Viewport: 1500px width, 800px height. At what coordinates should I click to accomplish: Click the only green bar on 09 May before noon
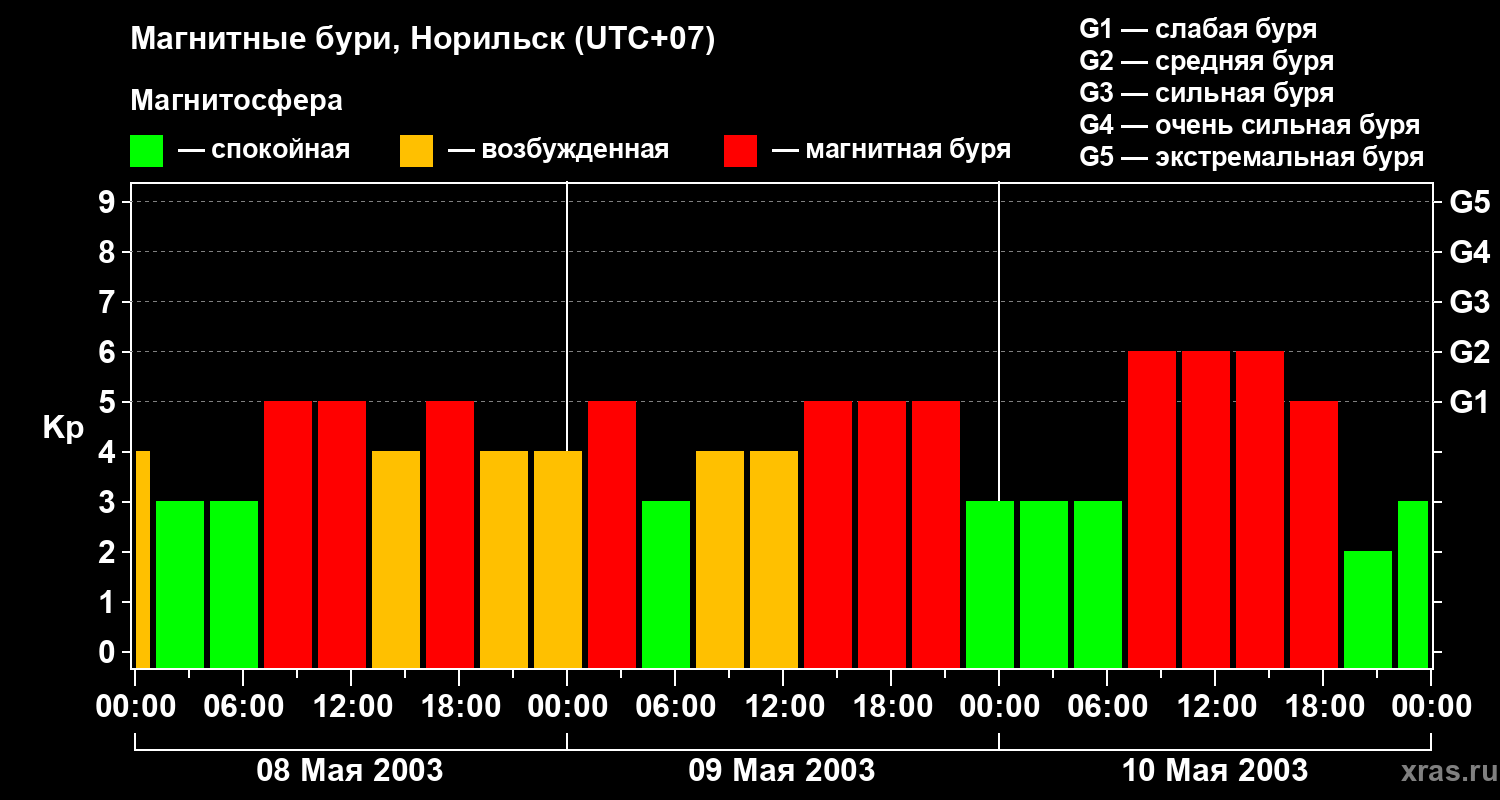(x=666, y=584)
